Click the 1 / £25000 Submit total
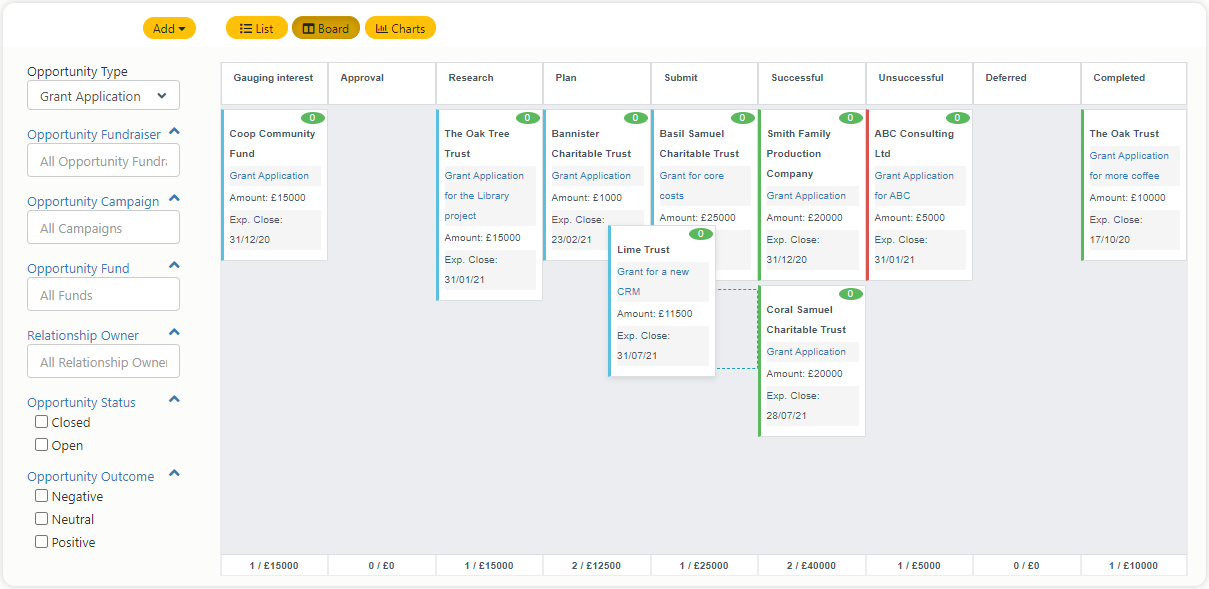Viewport: 1209px width, 589px height. pyautogui.click(x=704, y=566)
